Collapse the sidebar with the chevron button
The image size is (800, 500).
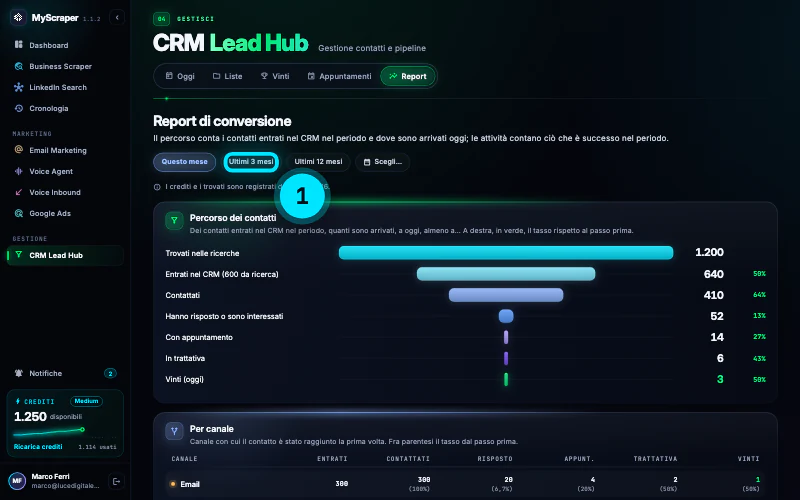coord(117,17)
